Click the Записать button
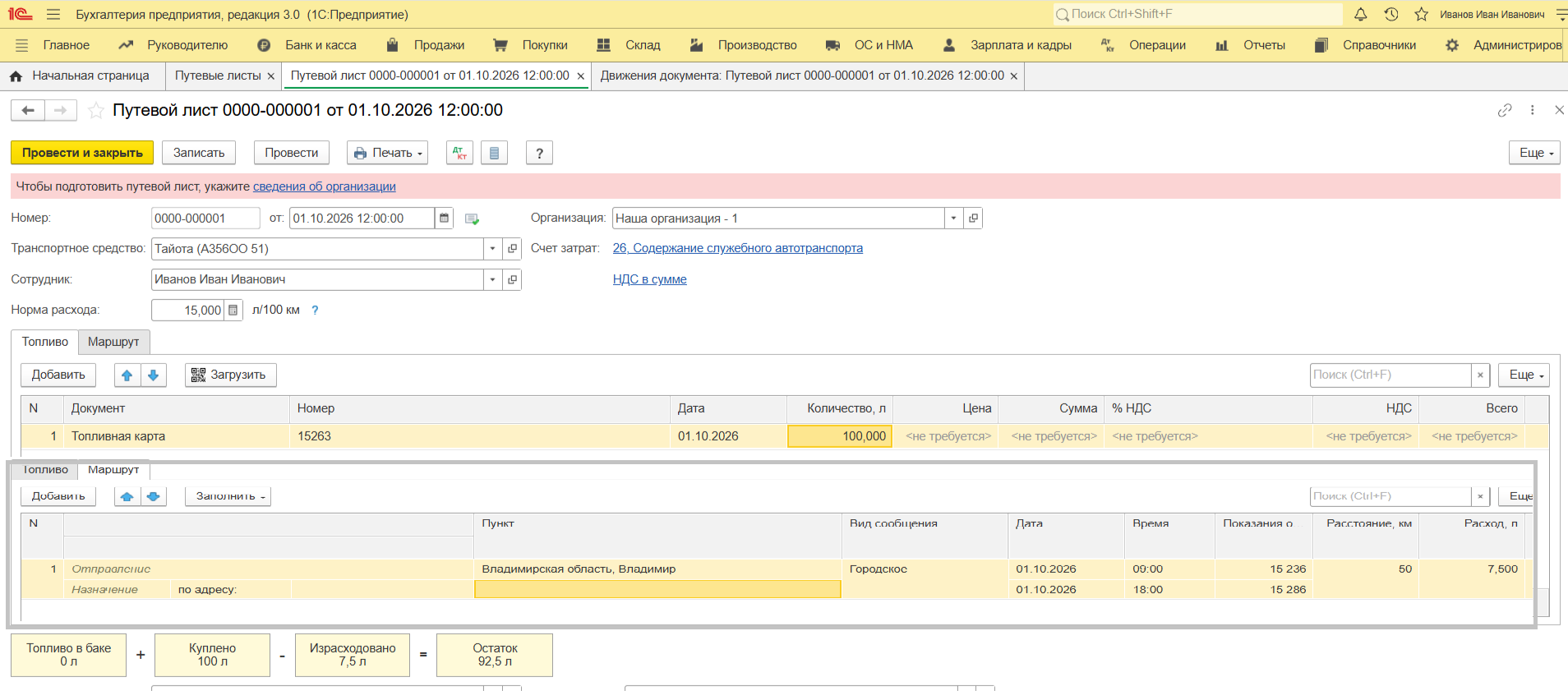This screenshot has height=691, width=1568. [199, 153]
